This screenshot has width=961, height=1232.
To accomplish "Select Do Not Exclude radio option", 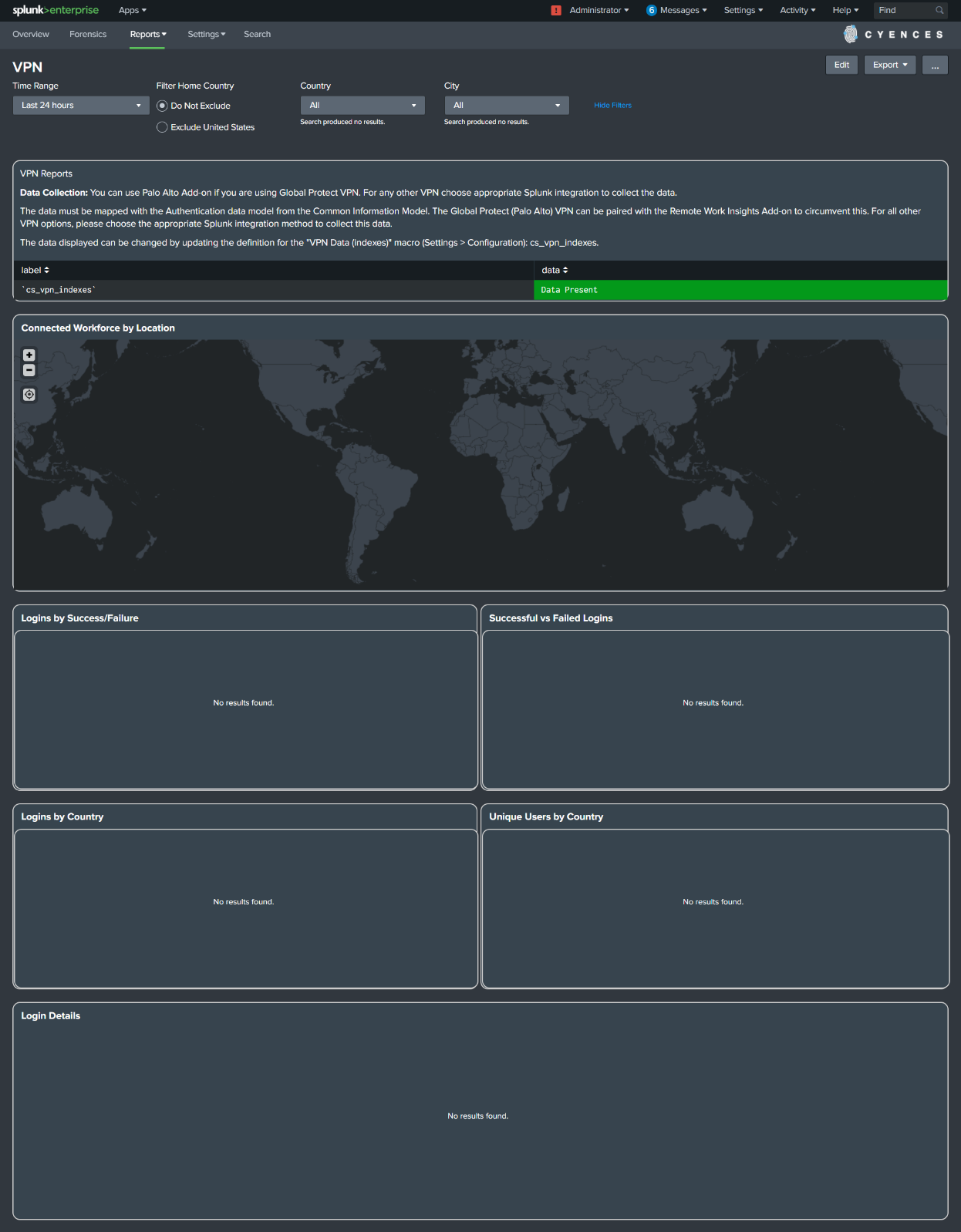I will pyautogui.click(x=162, y=106).
